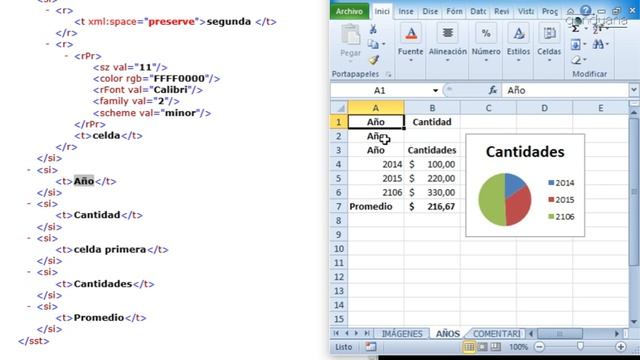Click the zoom slider handle
Screen dimensions: 640x360
point(580,347)
